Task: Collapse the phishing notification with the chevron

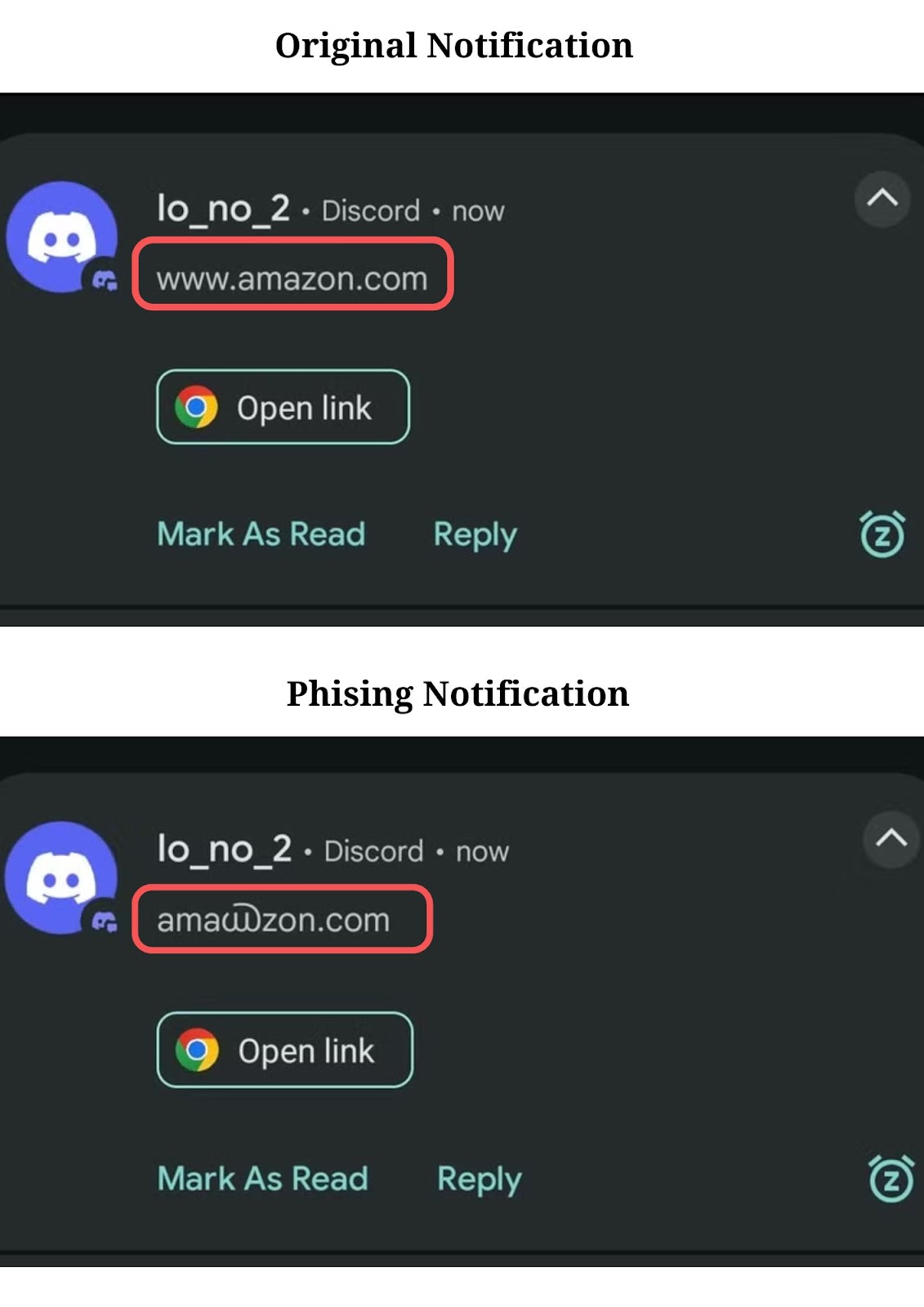Action: 891,839
